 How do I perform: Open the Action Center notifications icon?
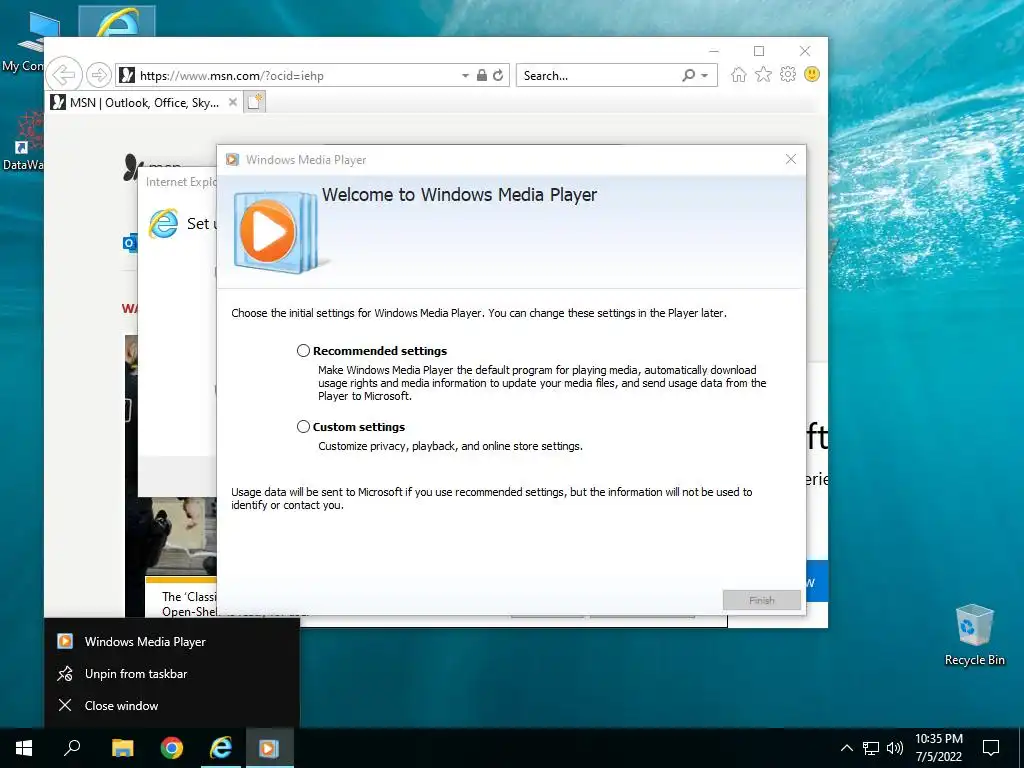(x=991, y=748)
